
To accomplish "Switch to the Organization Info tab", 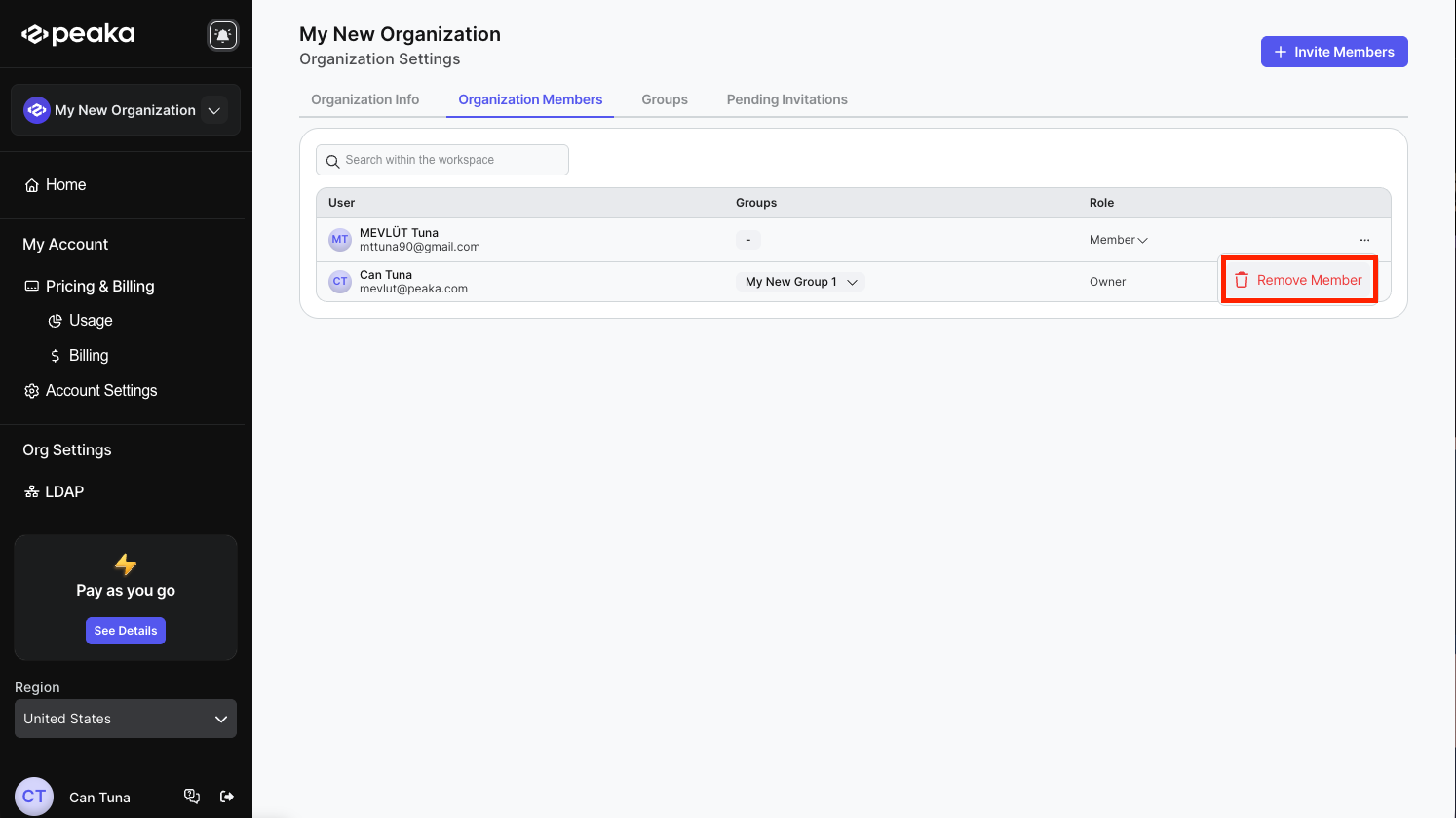I will [x=364, y=99].
